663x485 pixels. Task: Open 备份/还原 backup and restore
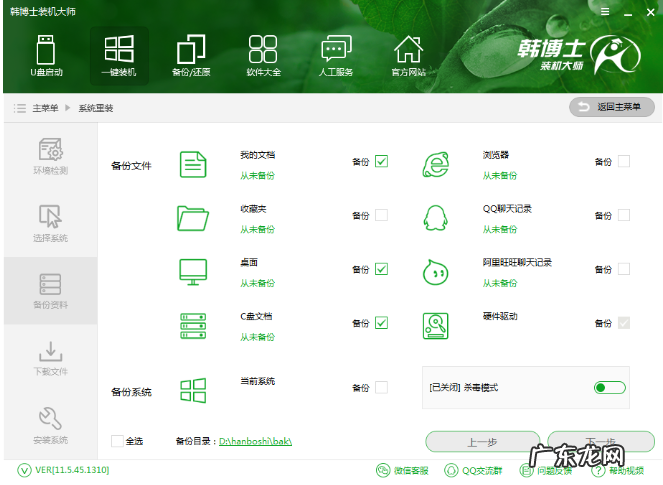[x=191, y=56]
